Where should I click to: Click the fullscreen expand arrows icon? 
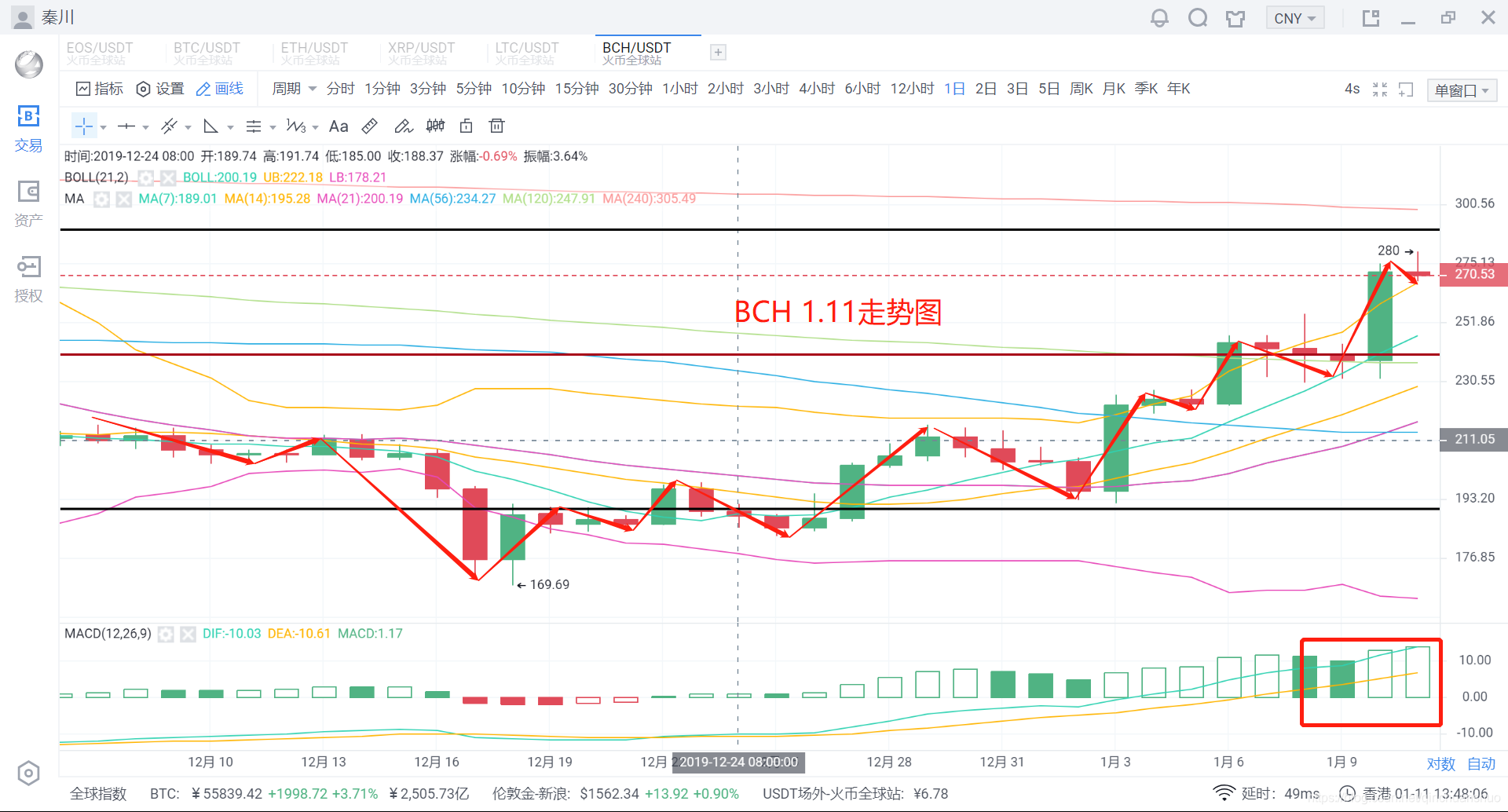[x=1380, y=90]
